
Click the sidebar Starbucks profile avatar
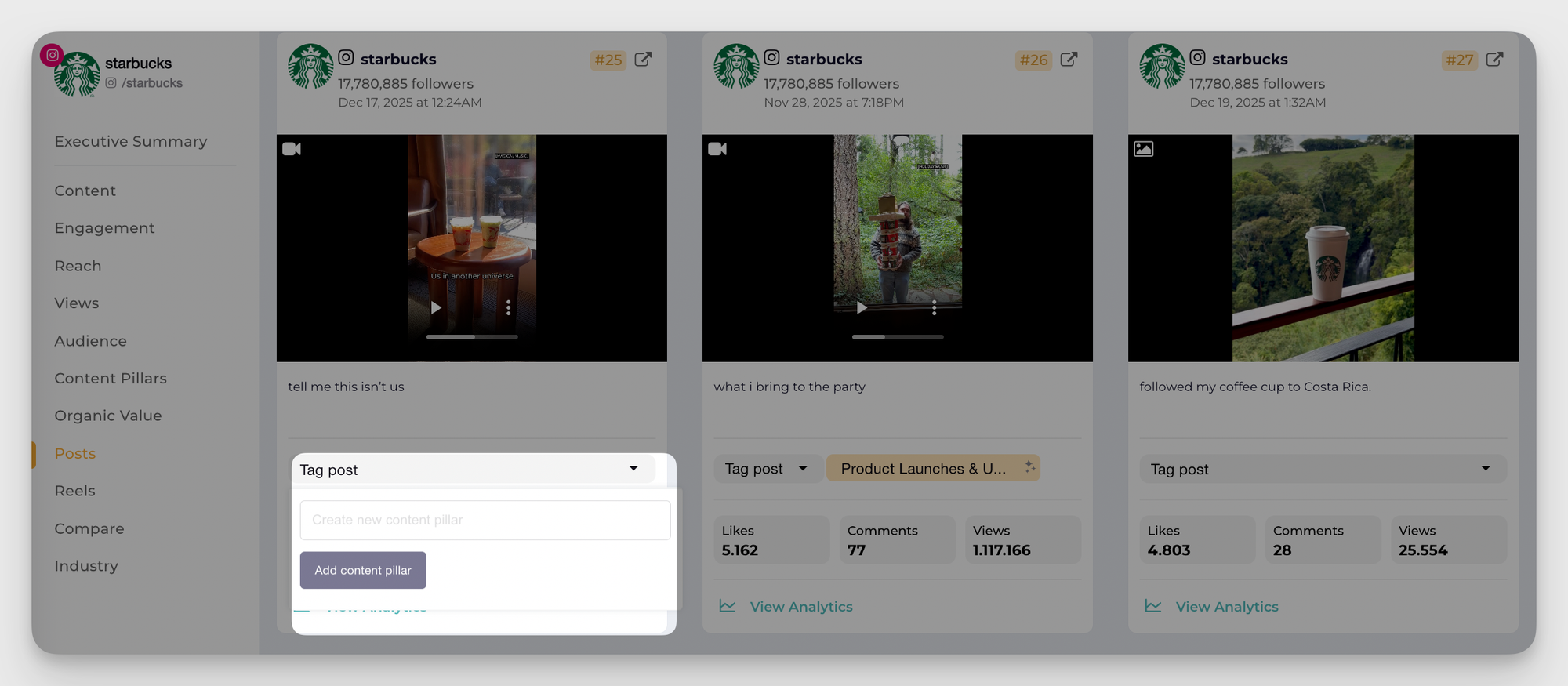77,74
